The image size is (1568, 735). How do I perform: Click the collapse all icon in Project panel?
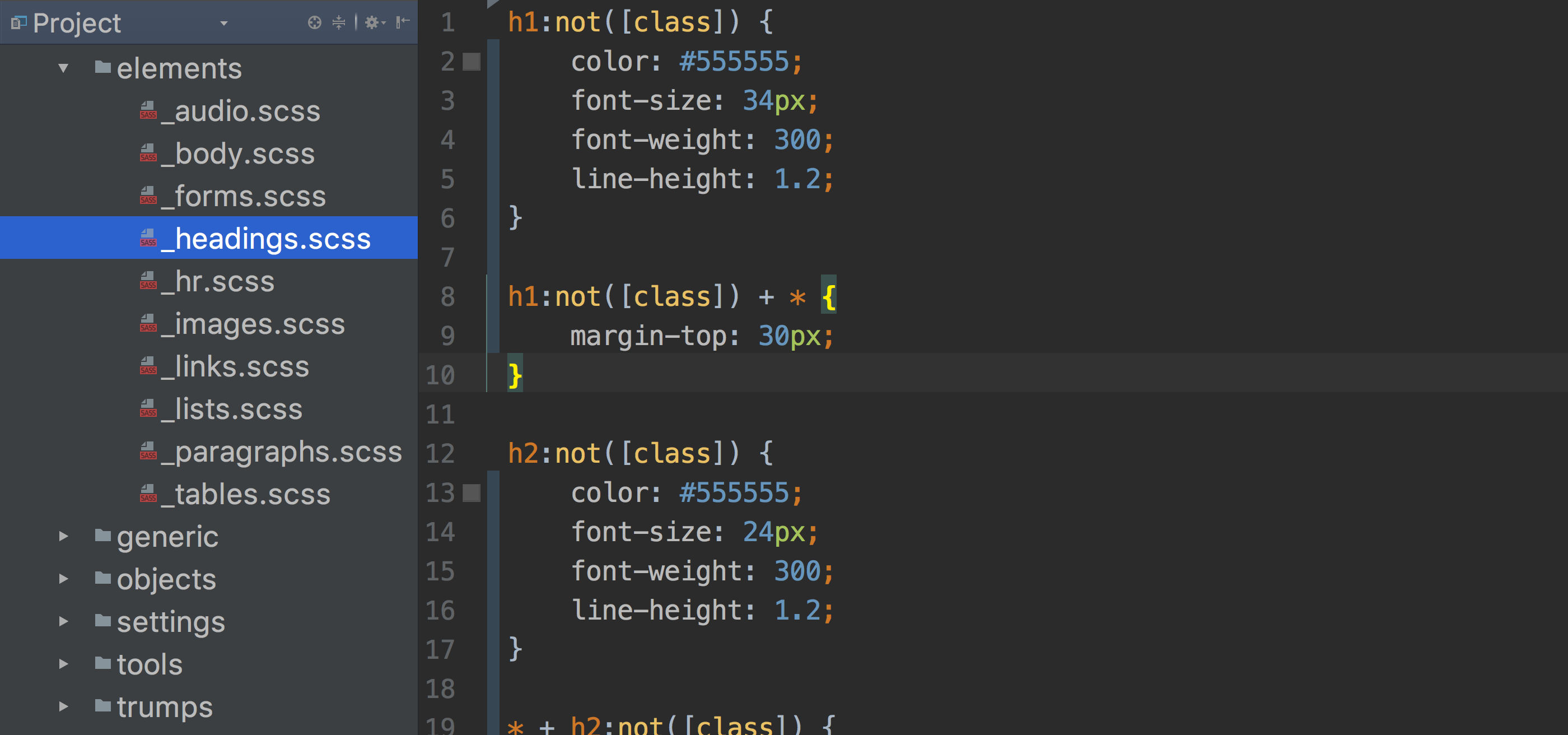click(x=339, y=22)
